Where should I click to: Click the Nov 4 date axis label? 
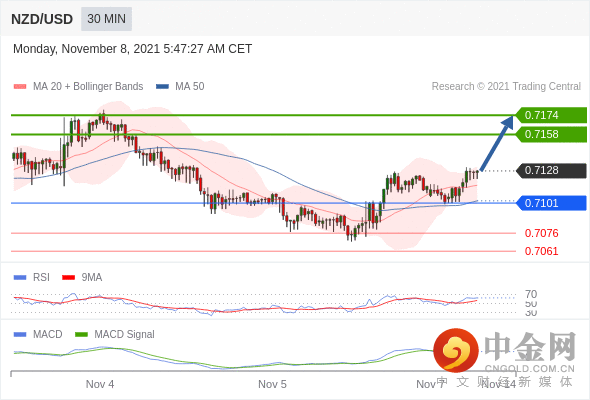pyautogui.click(x=100, y=384)
